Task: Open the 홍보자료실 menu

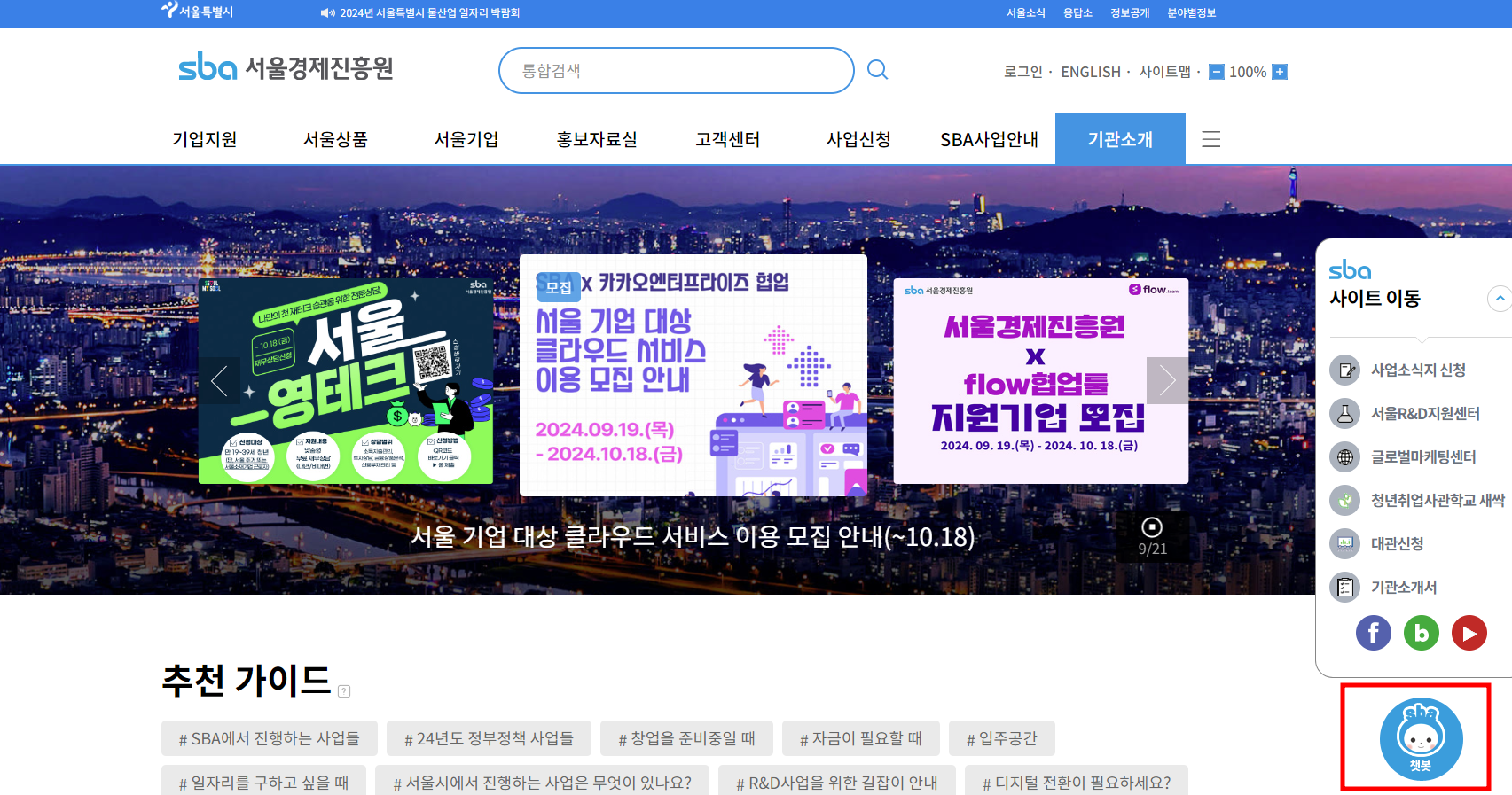Action: 597,139
